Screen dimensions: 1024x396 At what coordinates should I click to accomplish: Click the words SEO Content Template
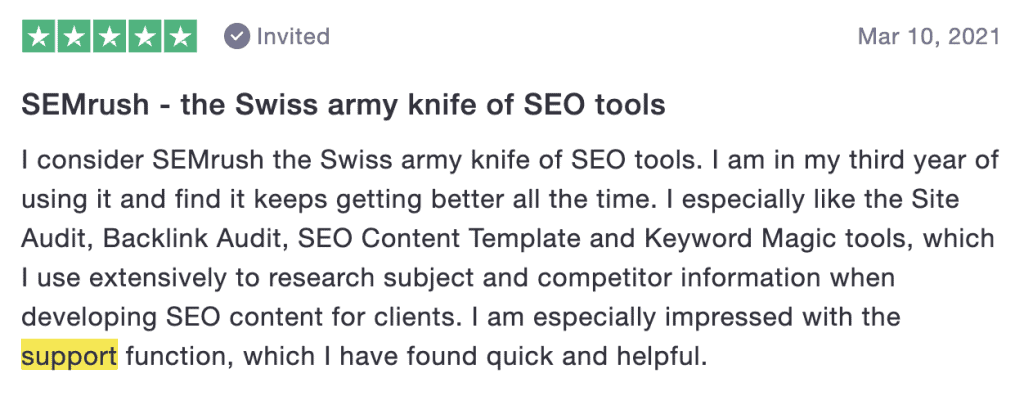pyautogui.click(x=440, y=239)
